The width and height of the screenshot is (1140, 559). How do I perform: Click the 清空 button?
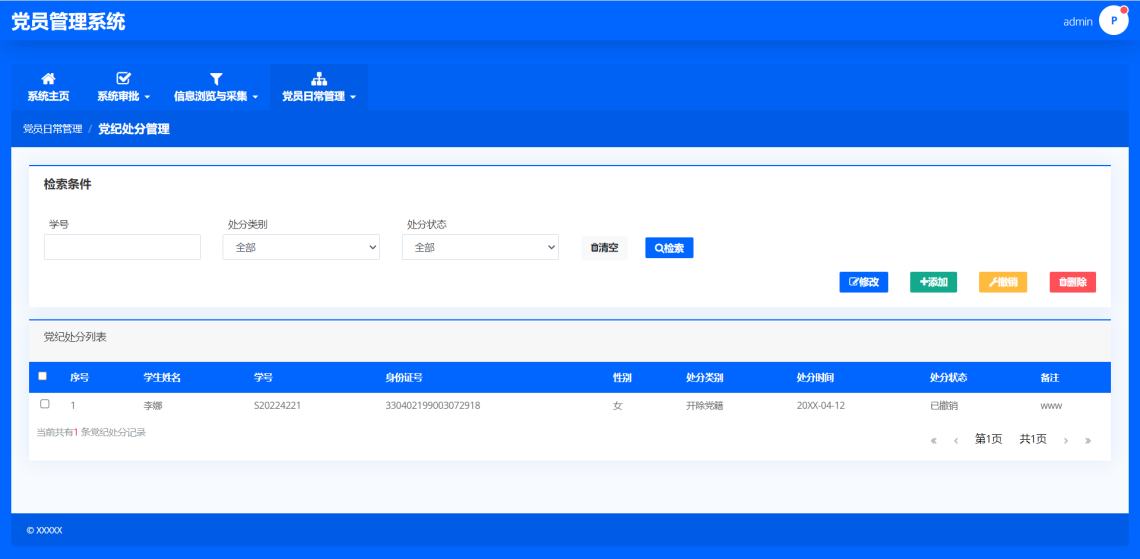pos(604,248)
